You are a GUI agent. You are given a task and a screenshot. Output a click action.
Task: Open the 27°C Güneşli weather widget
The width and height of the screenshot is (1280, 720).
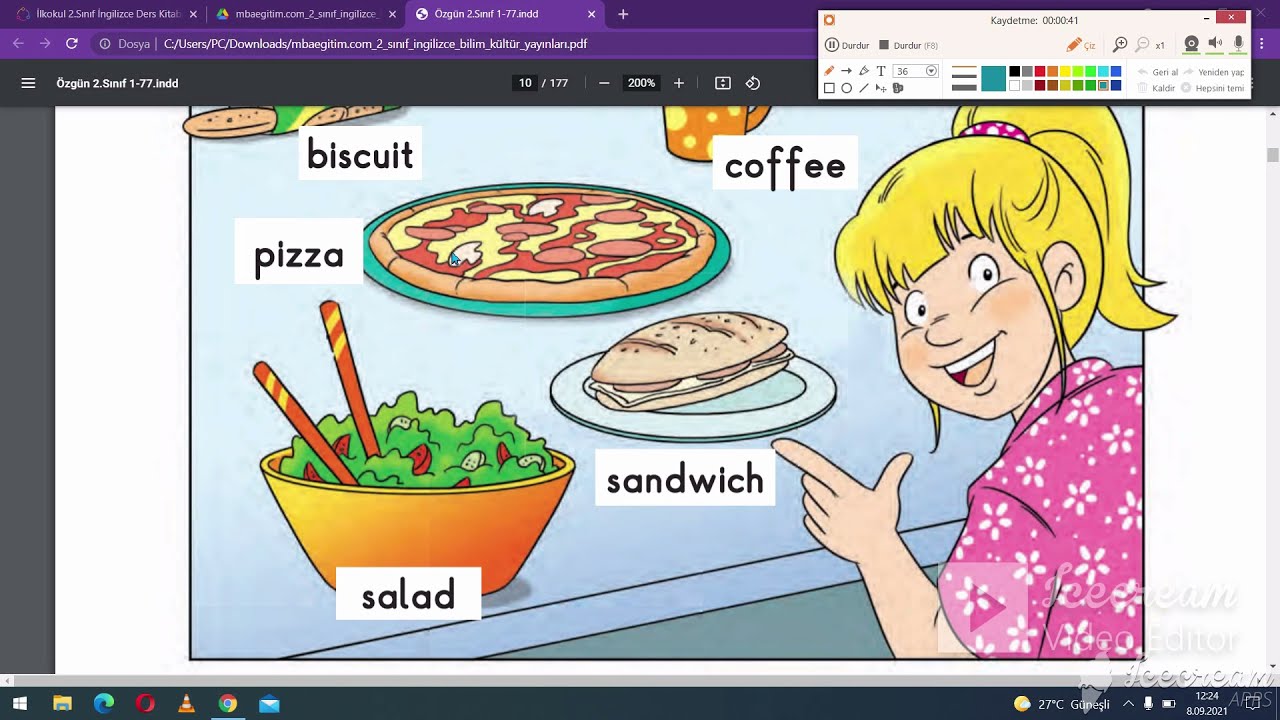point(1062,704)
